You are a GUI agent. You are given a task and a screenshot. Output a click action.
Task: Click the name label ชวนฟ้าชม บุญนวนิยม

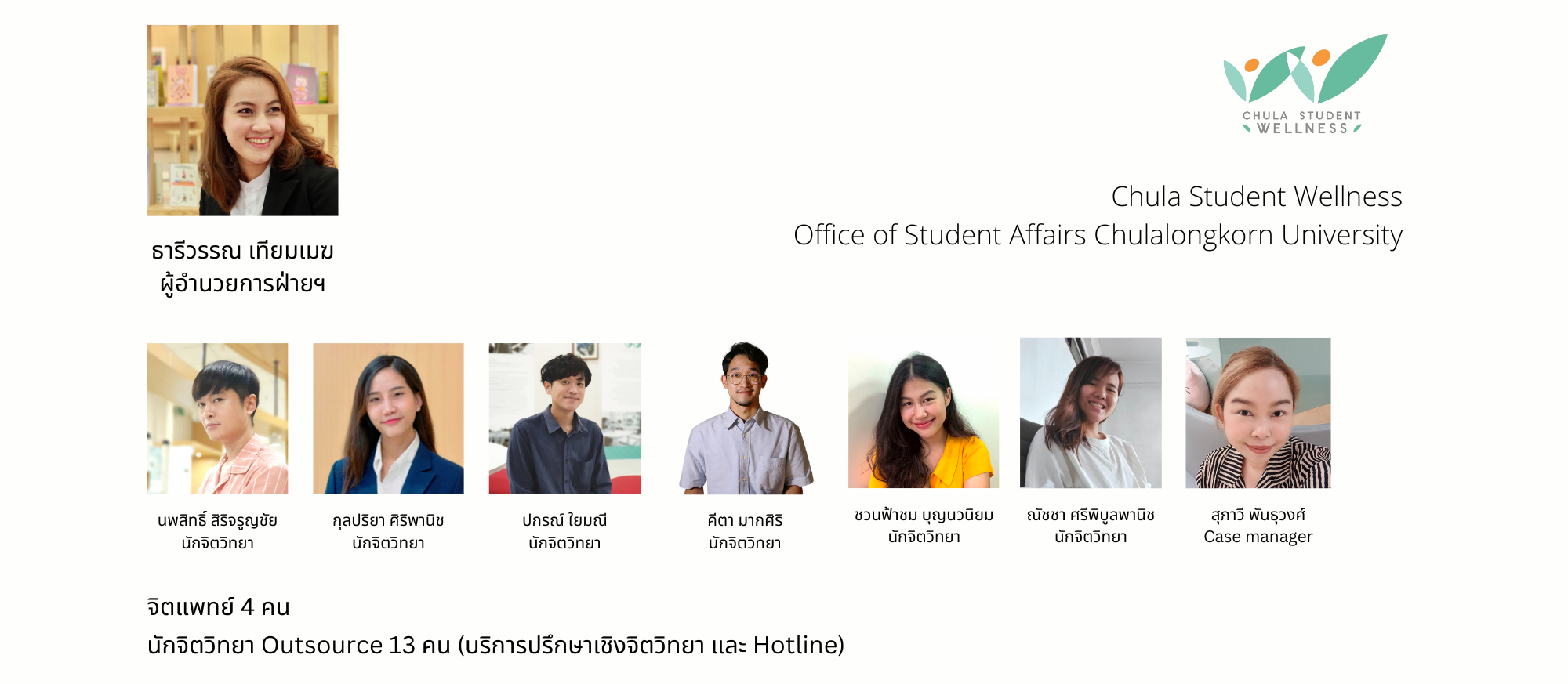pyautogui.click(x=924, y=515)
